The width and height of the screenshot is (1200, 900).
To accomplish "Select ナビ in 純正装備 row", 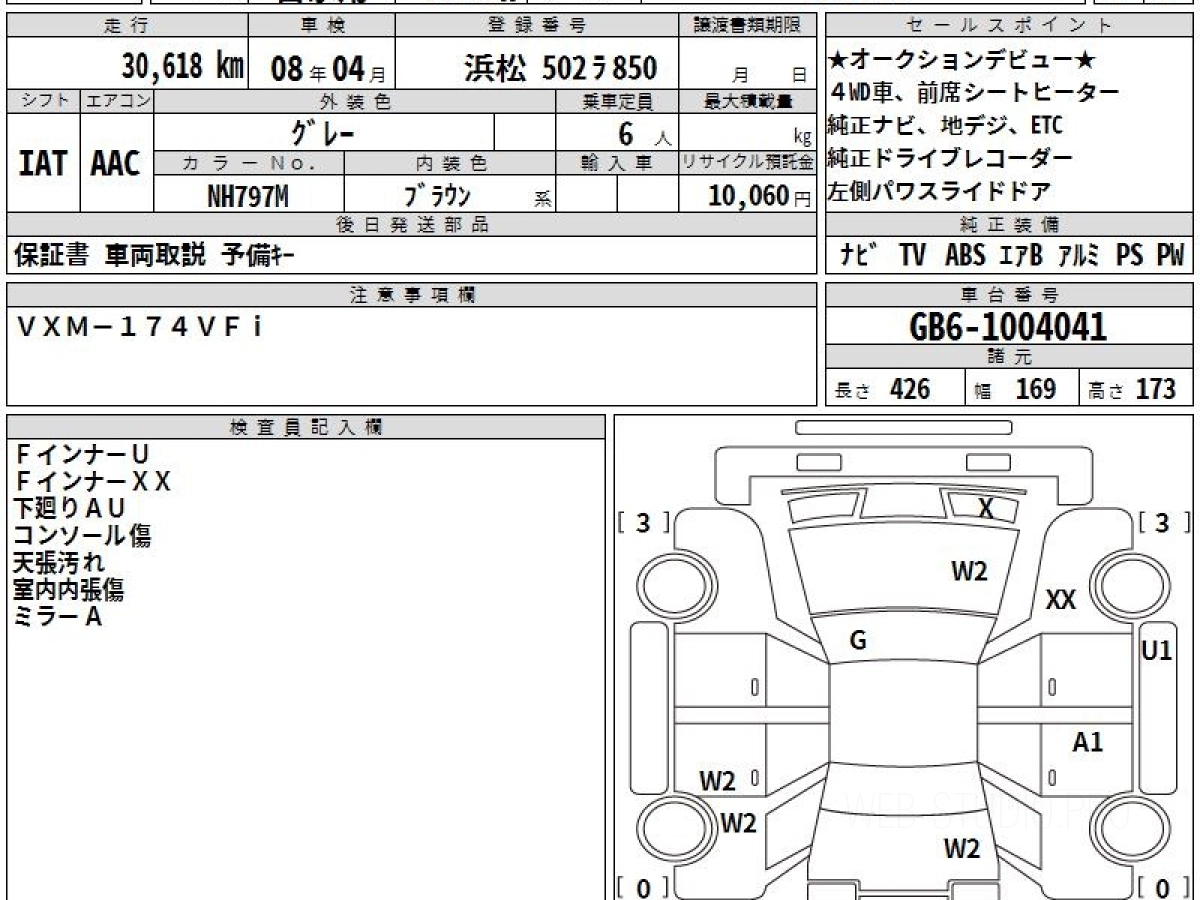I will 859,255.
